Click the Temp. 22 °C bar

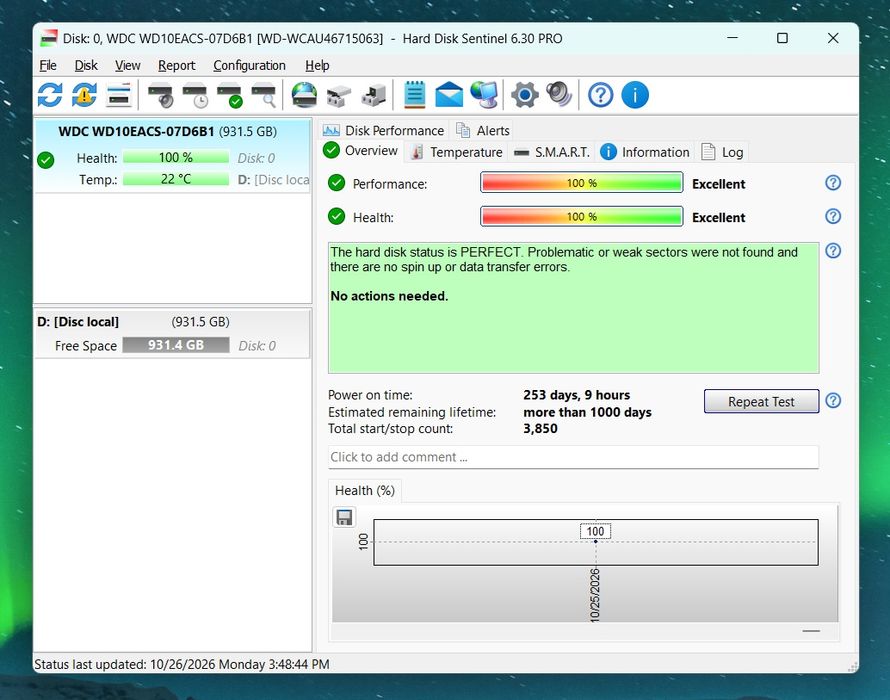click(x=176, y=179)
